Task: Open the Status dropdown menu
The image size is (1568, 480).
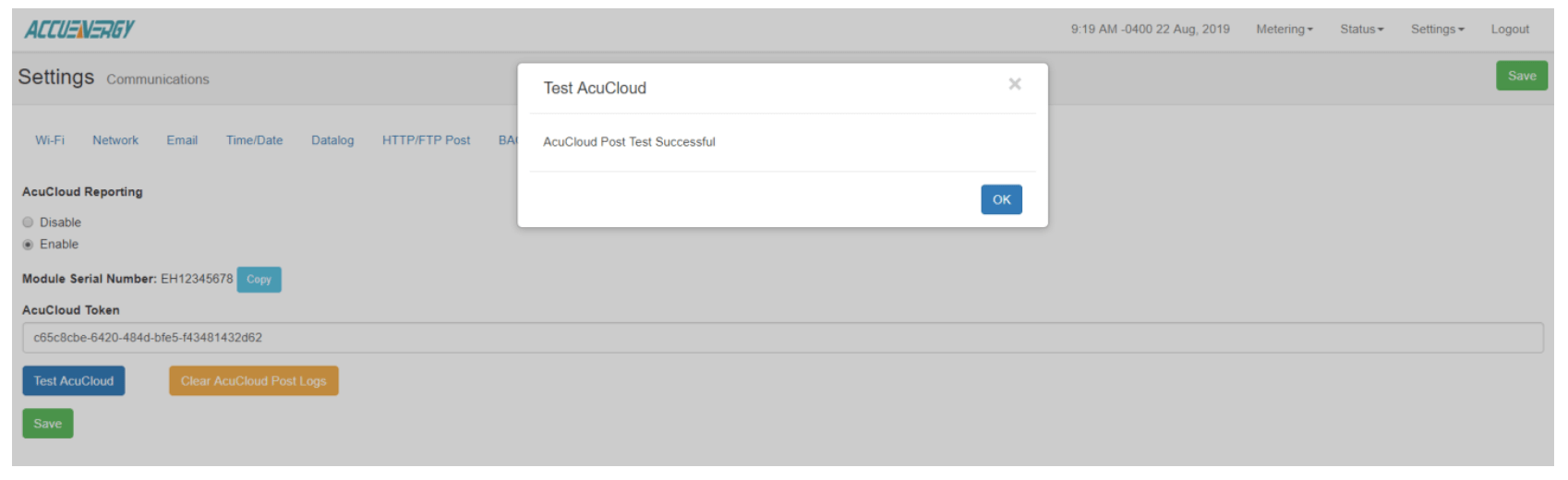Action: tap(1361, 30)
